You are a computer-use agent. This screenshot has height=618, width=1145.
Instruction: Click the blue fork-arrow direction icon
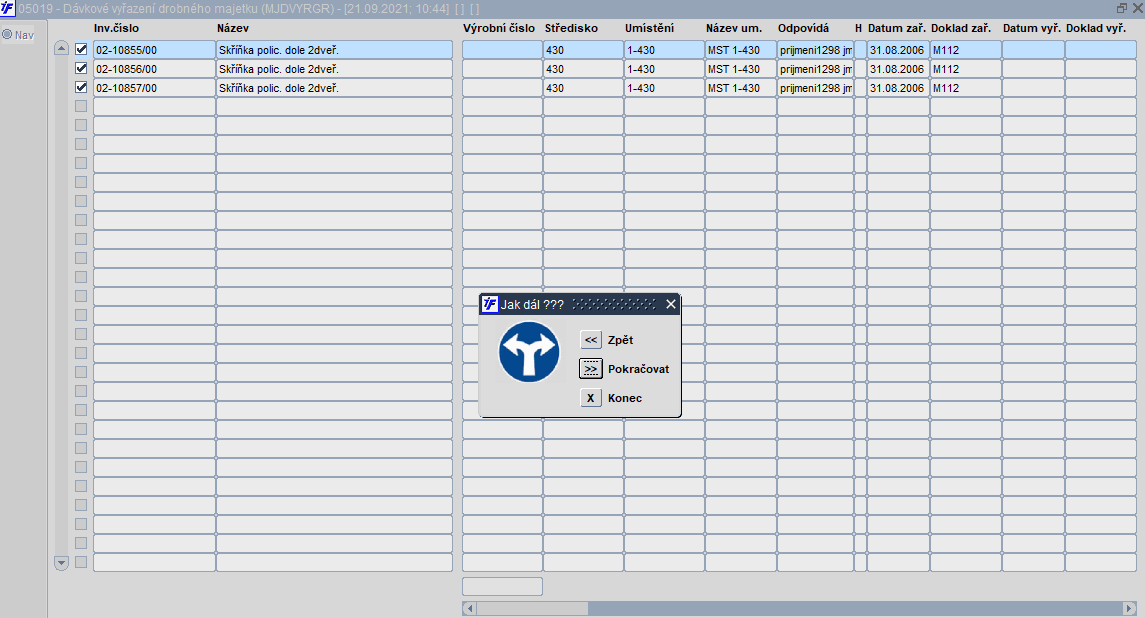[x=529, y=352]
